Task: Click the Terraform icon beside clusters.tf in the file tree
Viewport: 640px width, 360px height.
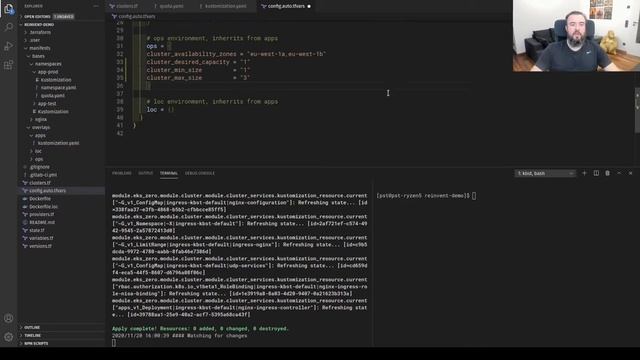Action: point(25,183)
